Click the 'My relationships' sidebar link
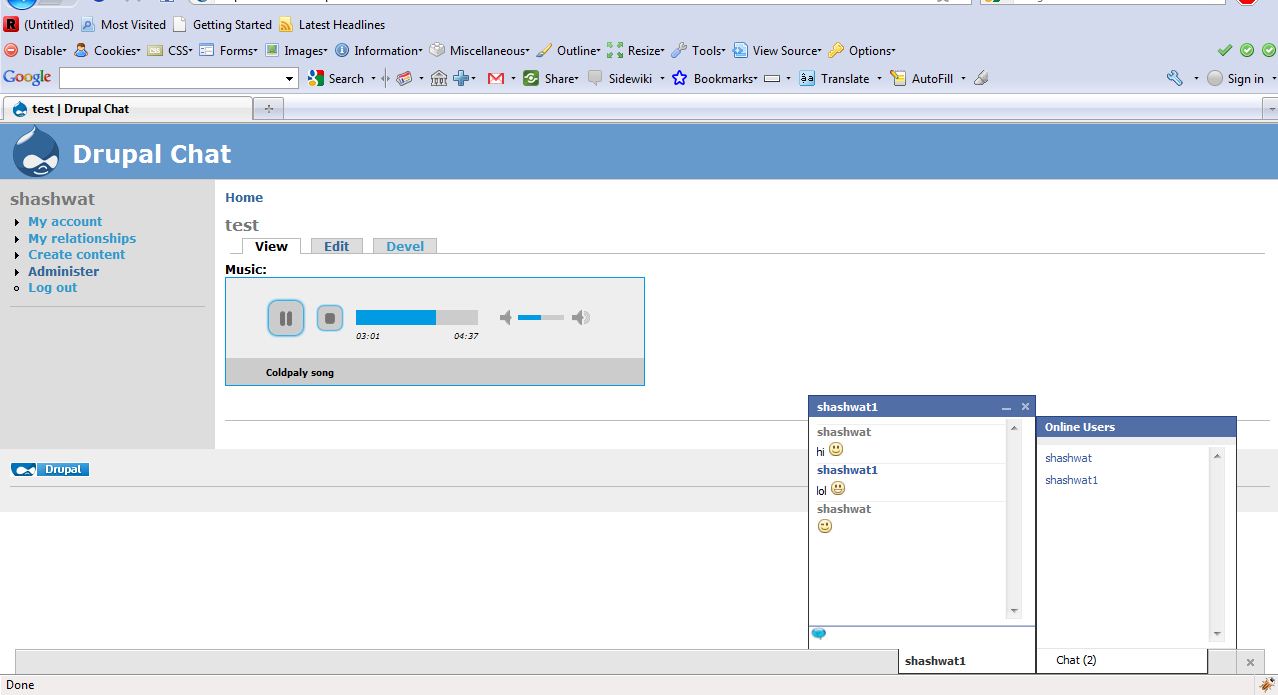Screen dimensions: 1278x695 coord(82,238)
